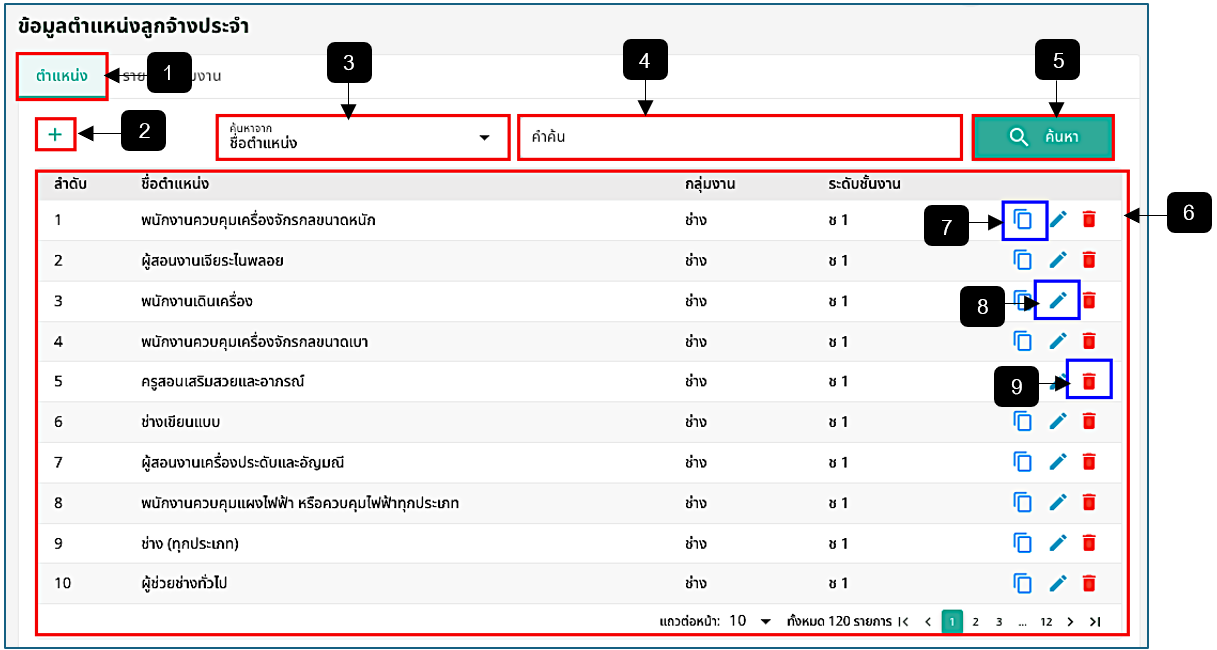Edit row 3 position with pencil icon
The image size is (1217, 650).
[x=1058, y=300]
